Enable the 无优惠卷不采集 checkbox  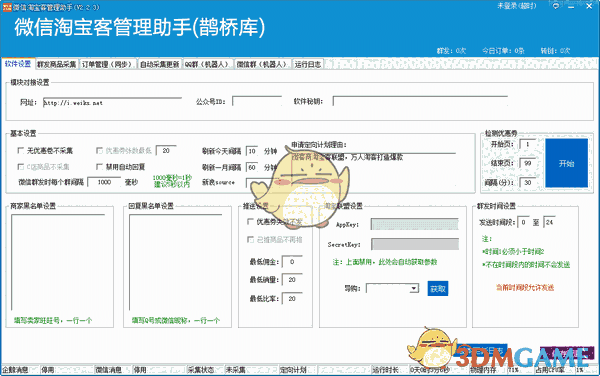(x=21, y=150)
